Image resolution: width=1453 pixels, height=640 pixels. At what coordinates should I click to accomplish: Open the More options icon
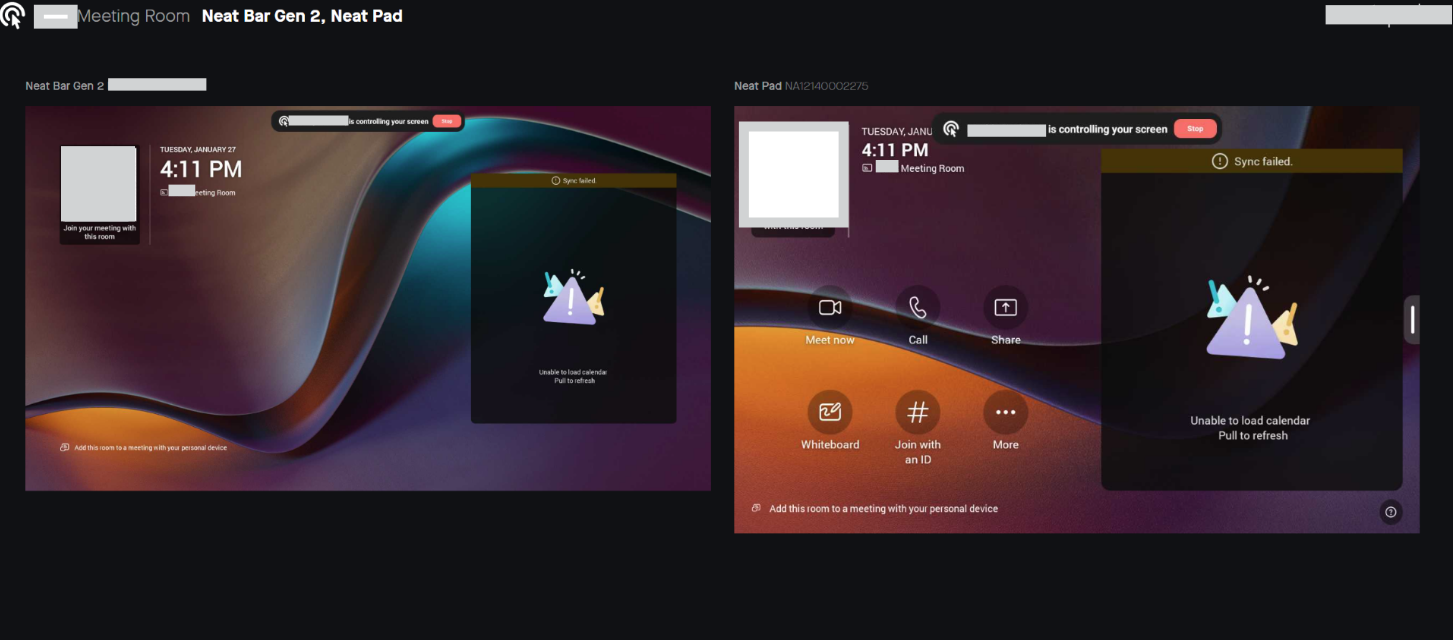point(1006,412)
